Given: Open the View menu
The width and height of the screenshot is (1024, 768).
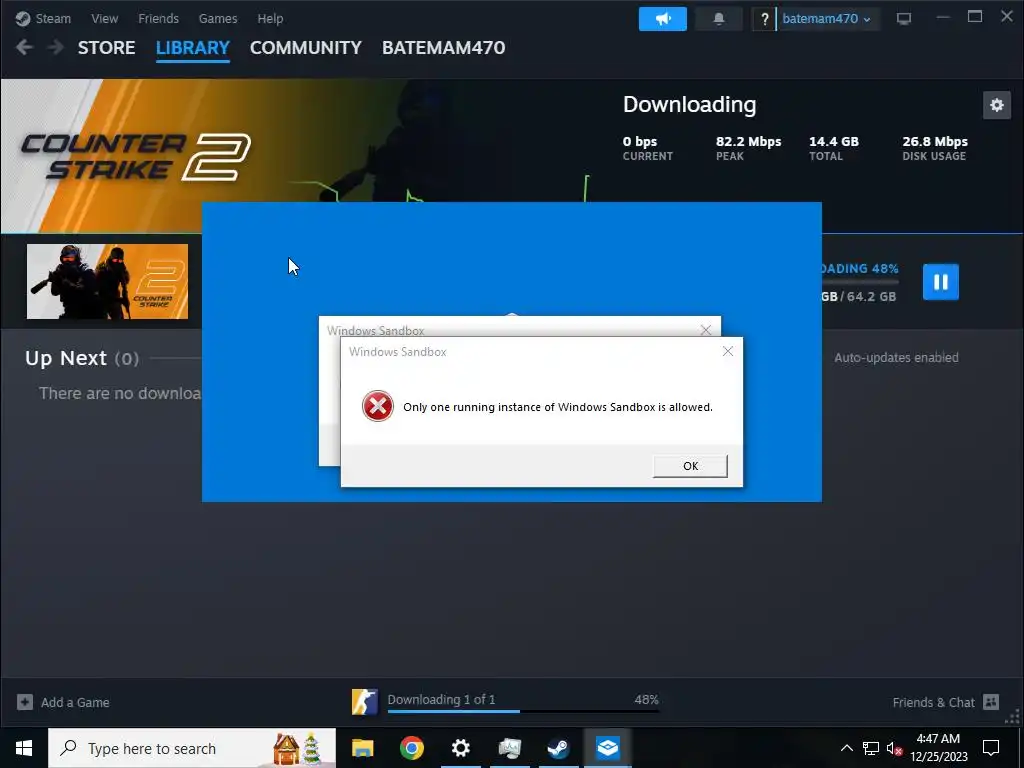Looking at the screenshot, I should (x=104, y=18).
